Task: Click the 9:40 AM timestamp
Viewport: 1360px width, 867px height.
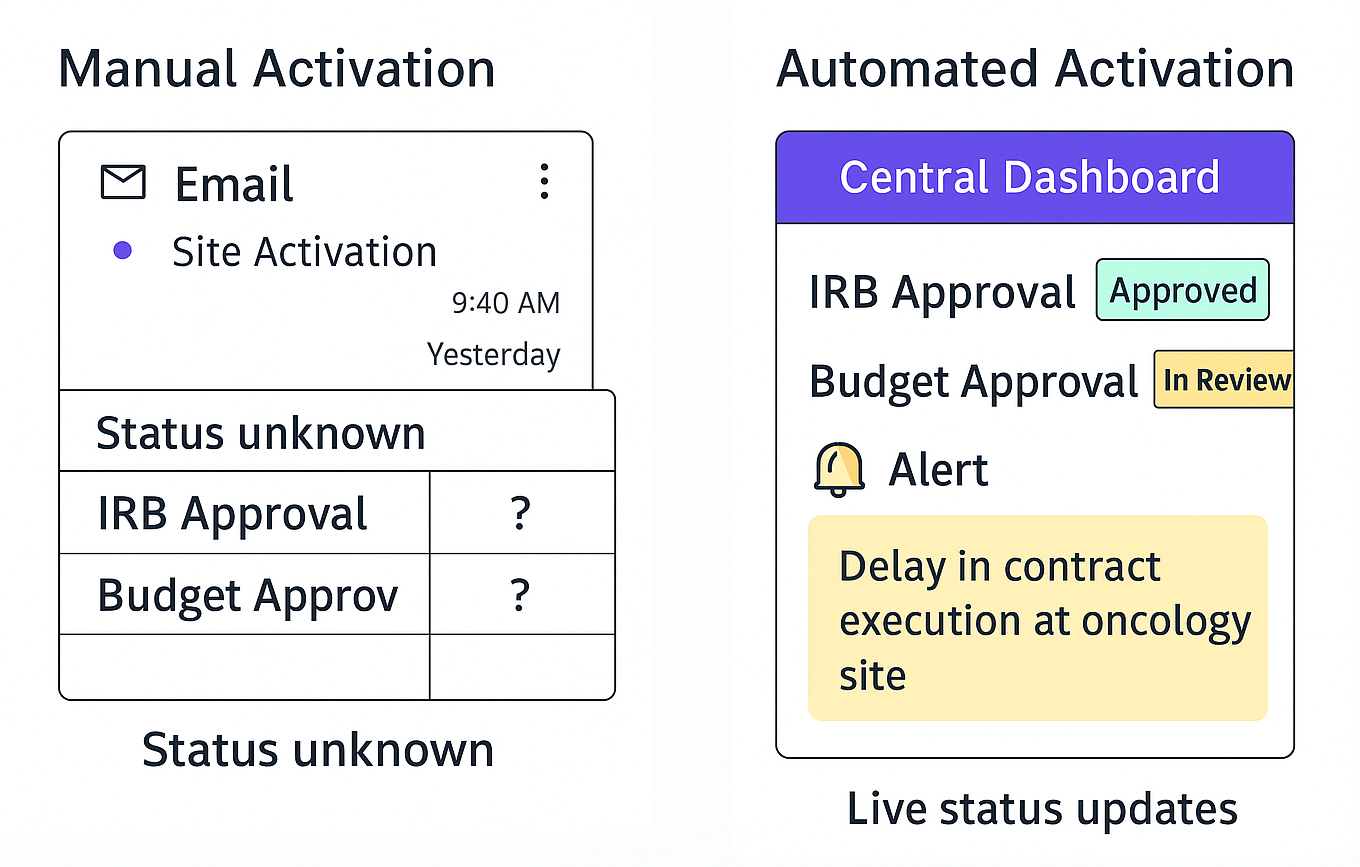Action: pyautogui.click(x=506, y=303)
